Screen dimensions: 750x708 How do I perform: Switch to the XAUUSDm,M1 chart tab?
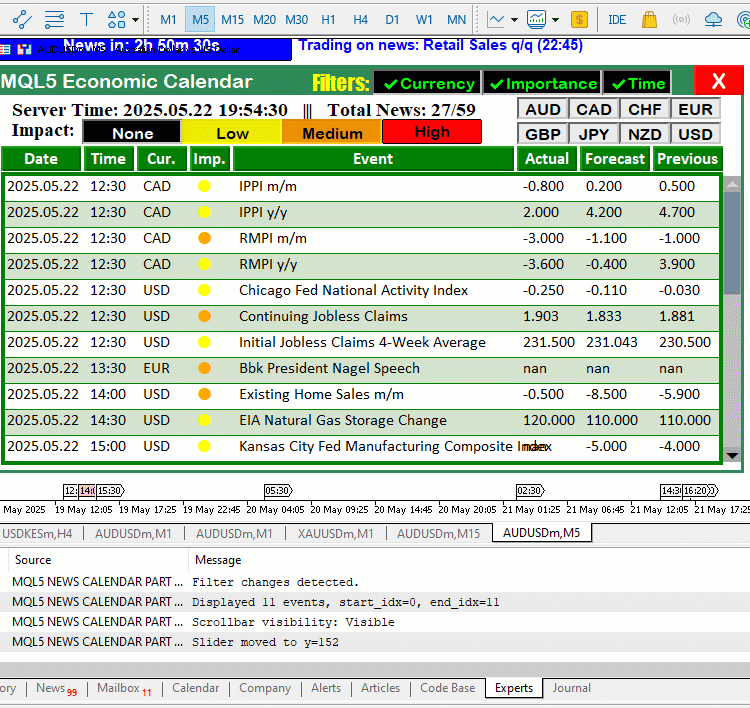click(335, 533)
